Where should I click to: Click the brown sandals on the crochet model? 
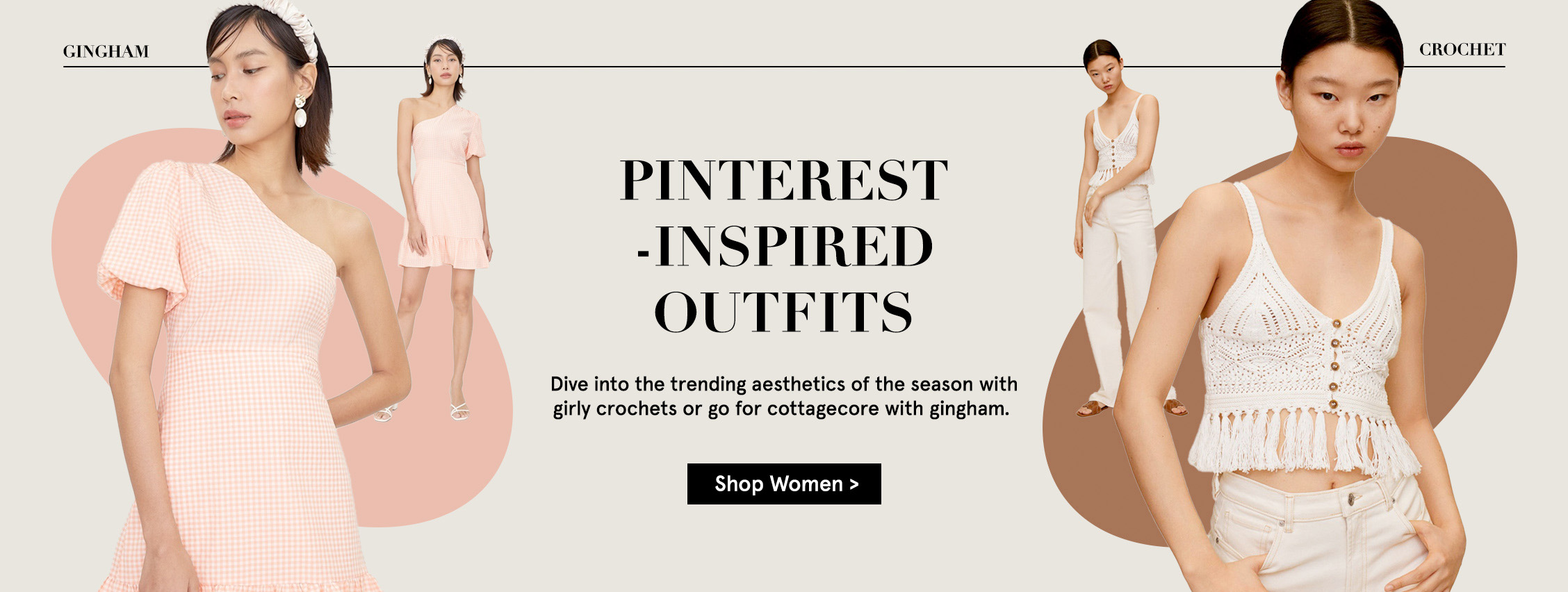[x=1093, y=409]
